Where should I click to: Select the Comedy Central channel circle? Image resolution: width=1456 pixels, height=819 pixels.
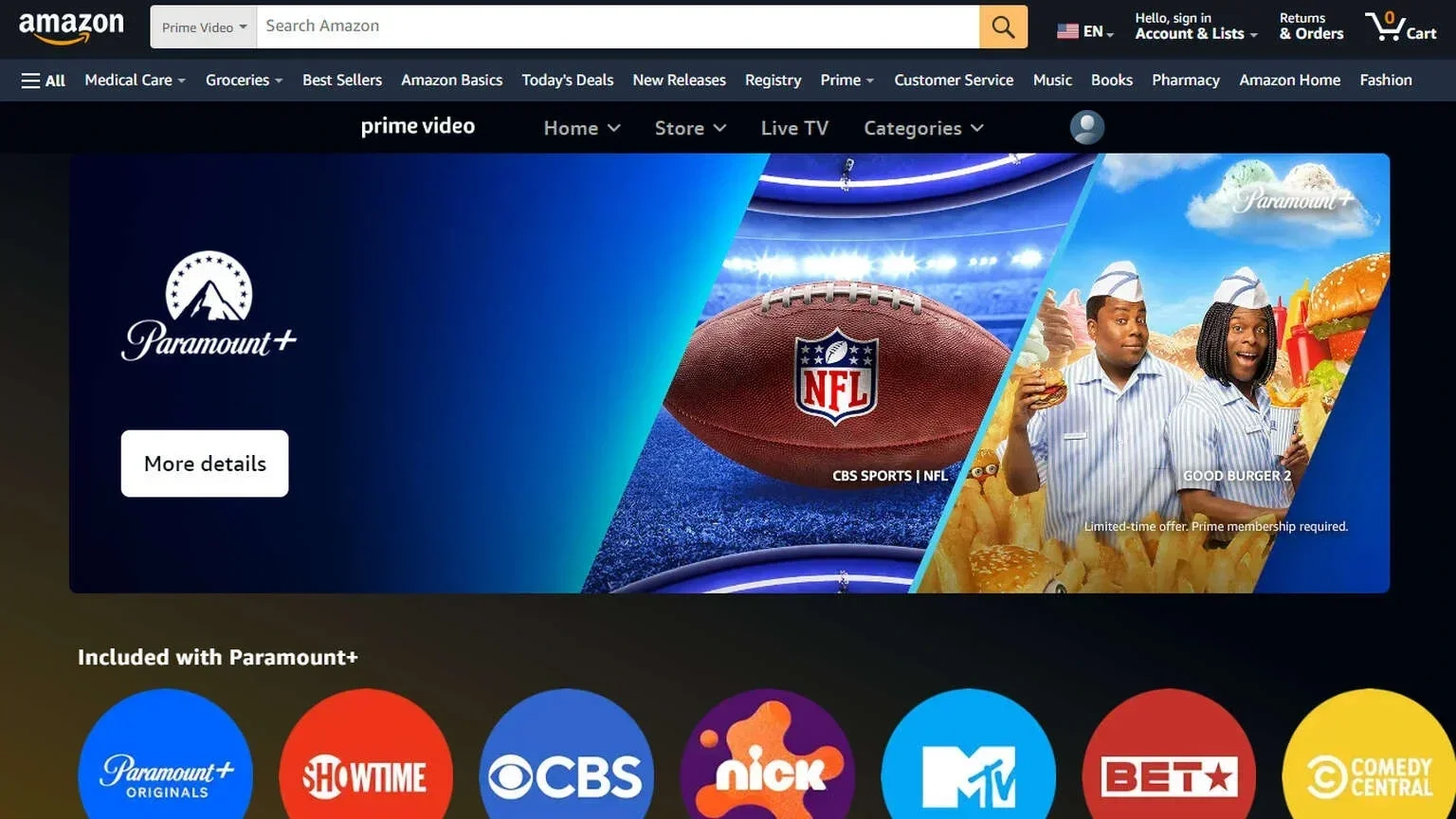click(1369, 754)
